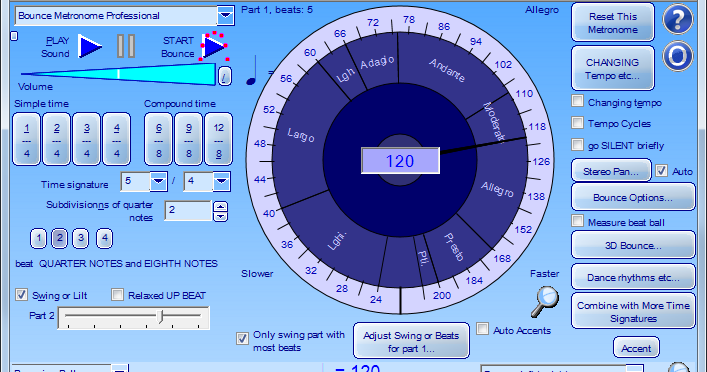
Task: Open Stereo Pan... settings
Action: pos(611,171)
